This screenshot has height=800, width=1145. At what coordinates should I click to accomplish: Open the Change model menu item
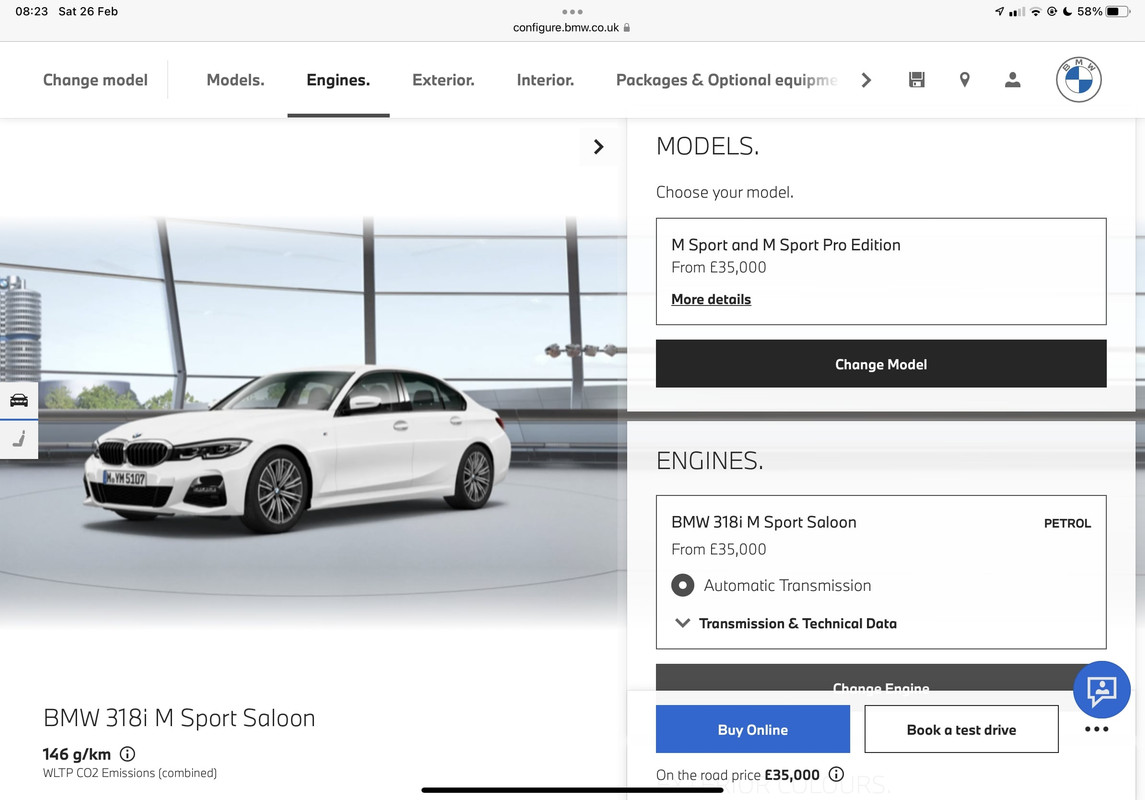(95, 80)
